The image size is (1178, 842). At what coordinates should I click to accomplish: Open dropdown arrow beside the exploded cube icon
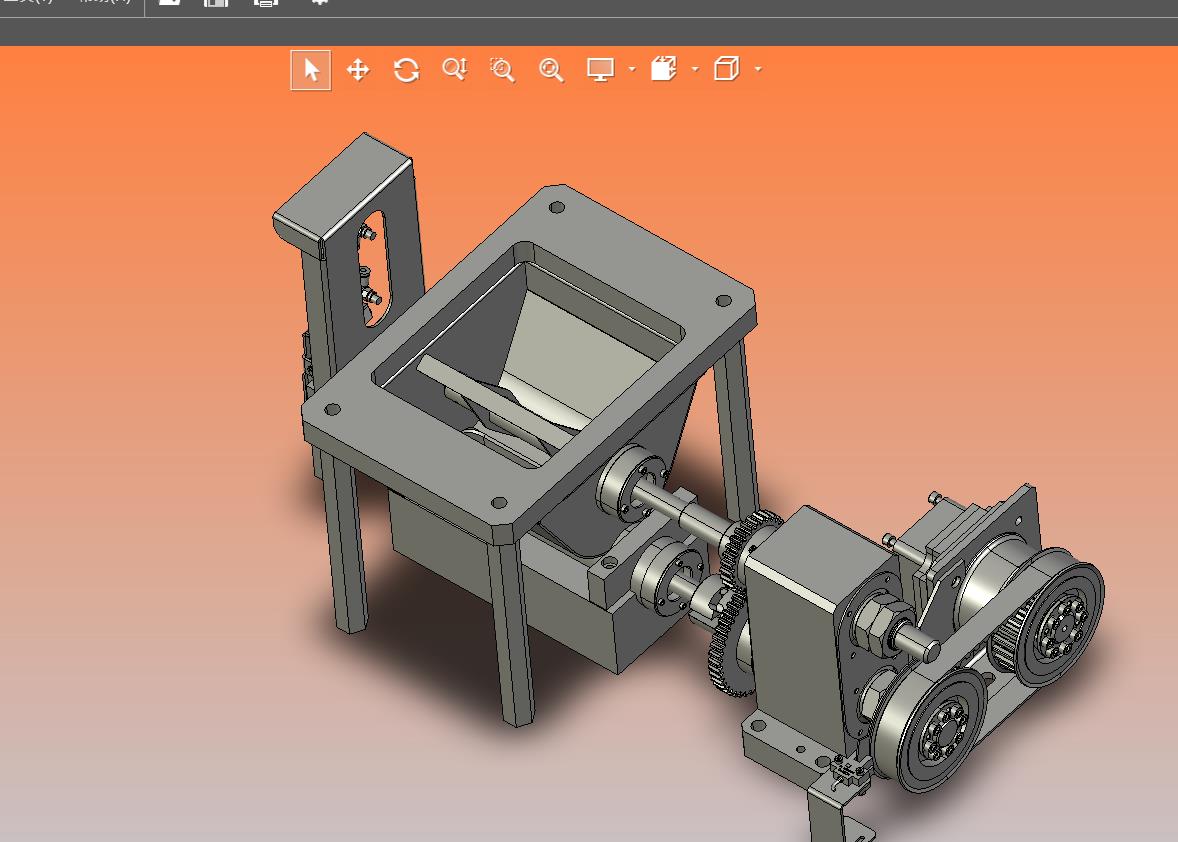point(695,69)
